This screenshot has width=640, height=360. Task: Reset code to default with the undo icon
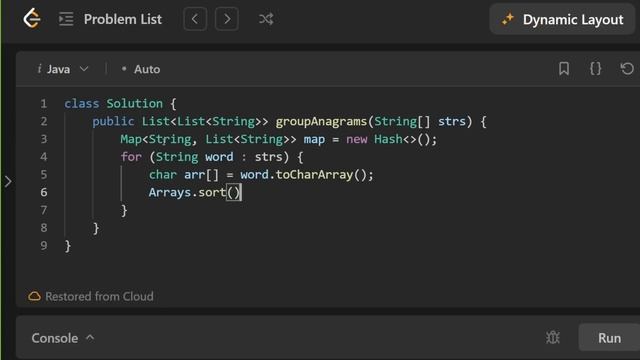pyautogui.click(x=627, y=69)
